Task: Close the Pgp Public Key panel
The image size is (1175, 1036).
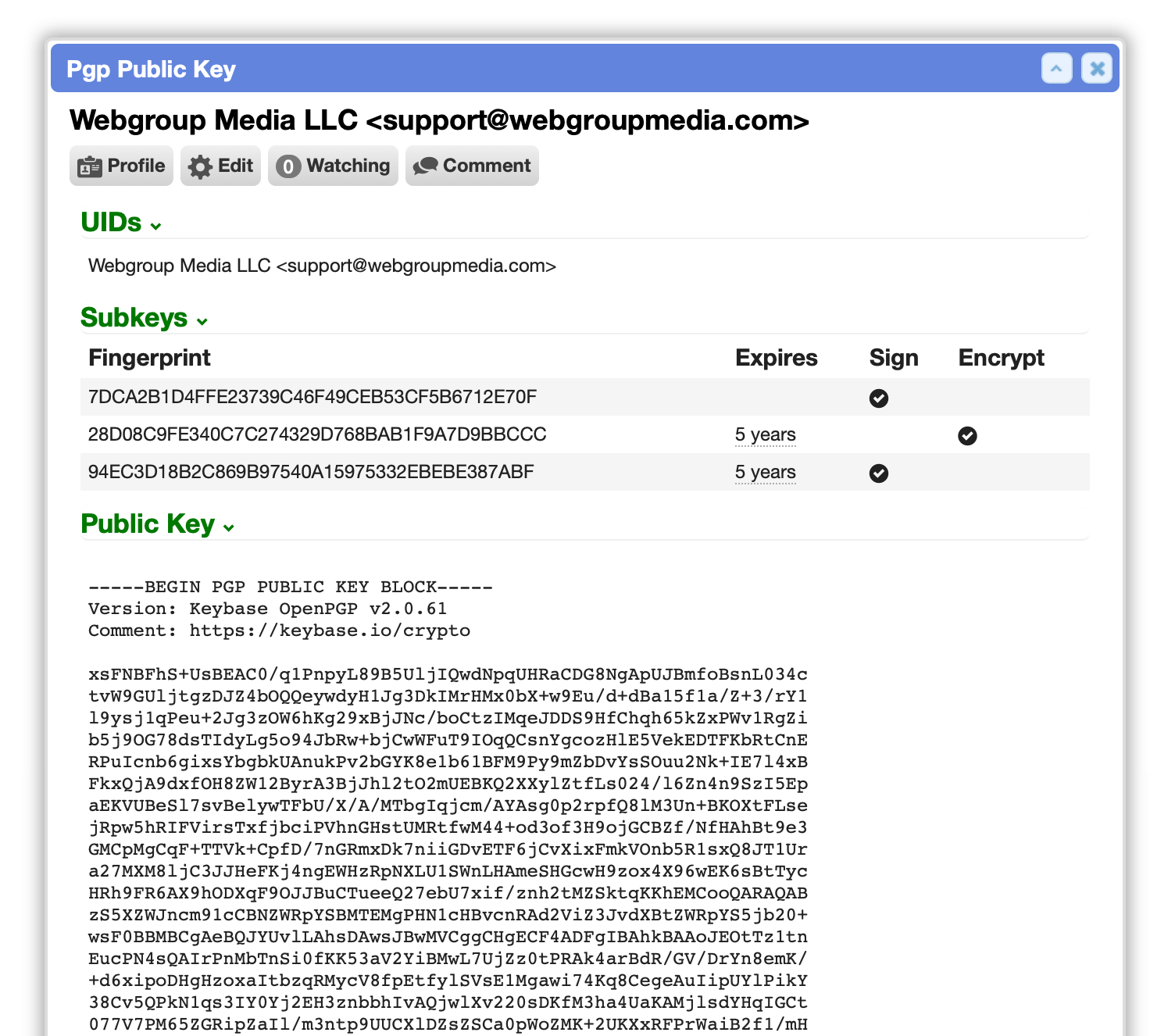Action: tap(1097, 69)
